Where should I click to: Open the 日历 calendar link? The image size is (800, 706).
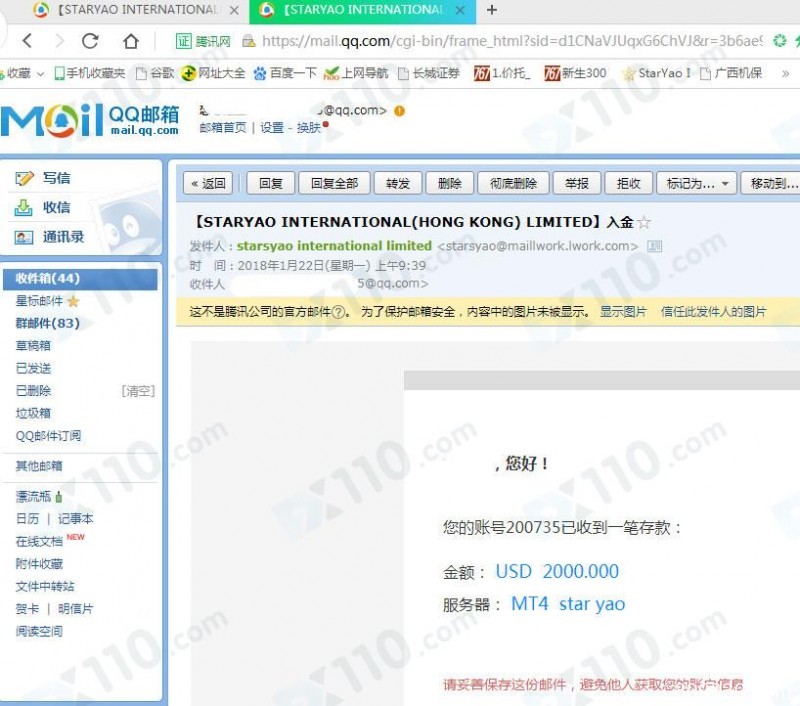[x=27, y=519]
